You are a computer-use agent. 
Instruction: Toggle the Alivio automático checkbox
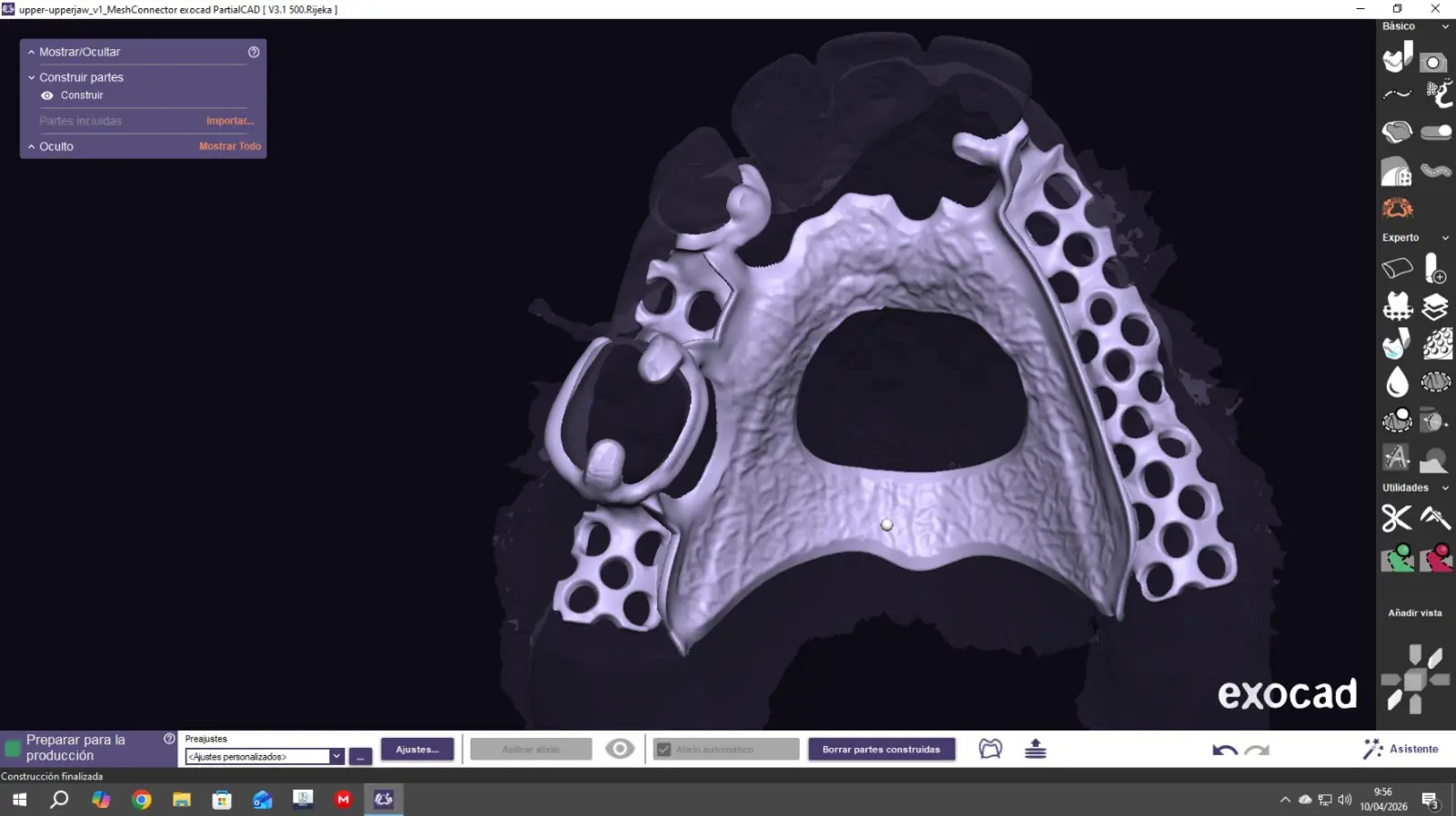click(x=663, y=750)
